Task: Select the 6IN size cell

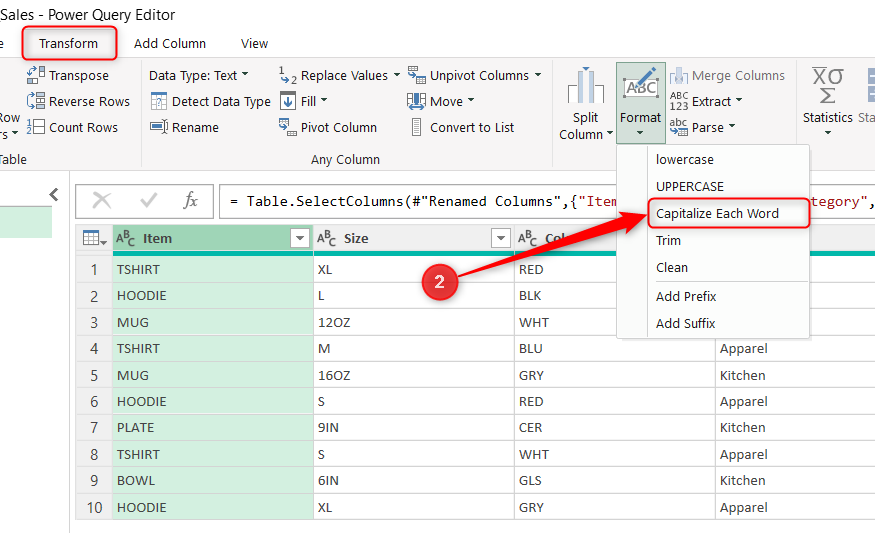Action: [414, 481]
